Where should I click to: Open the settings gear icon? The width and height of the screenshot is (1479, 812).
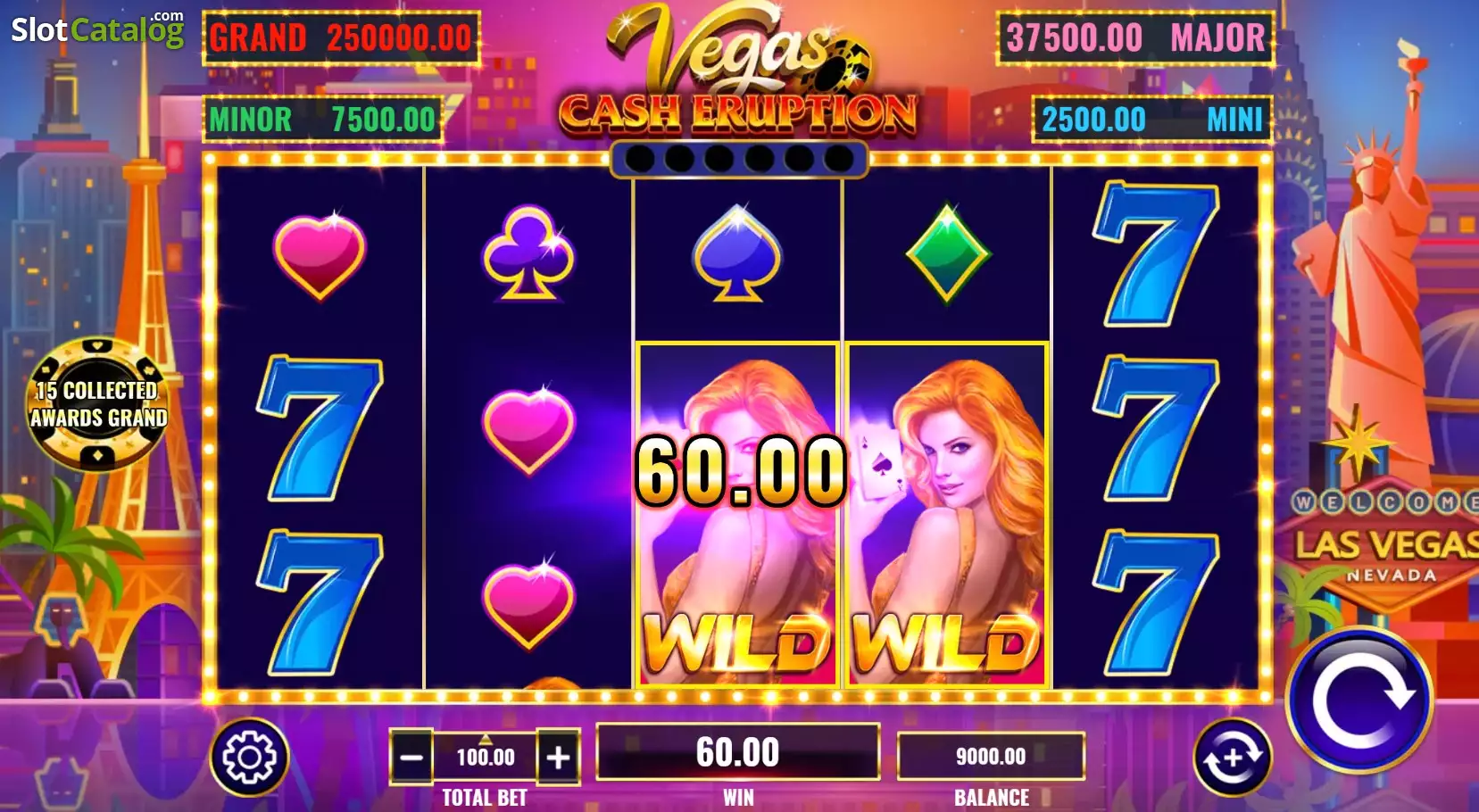point(249,758)
